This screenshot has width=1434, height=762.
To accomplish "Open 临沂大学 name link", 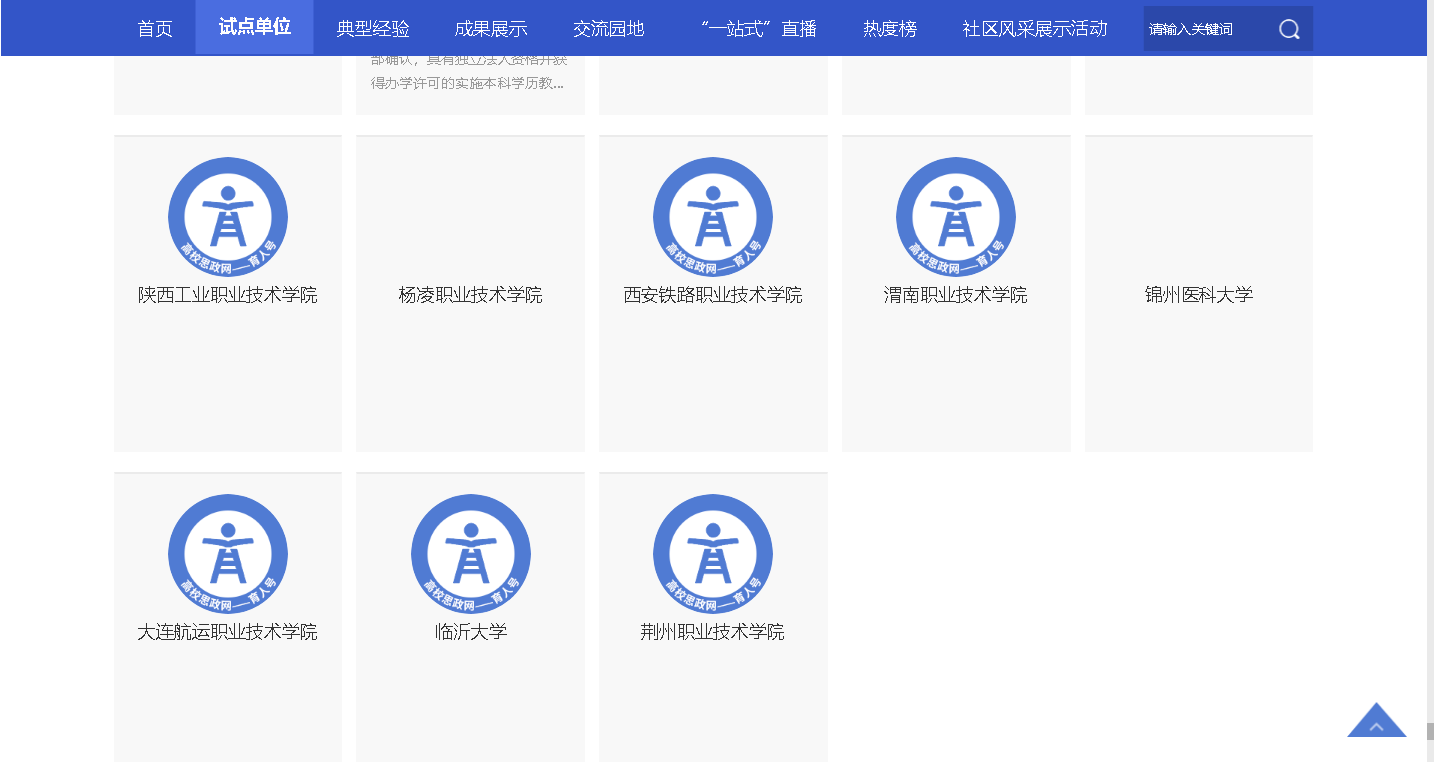I will tap(471, 632).
